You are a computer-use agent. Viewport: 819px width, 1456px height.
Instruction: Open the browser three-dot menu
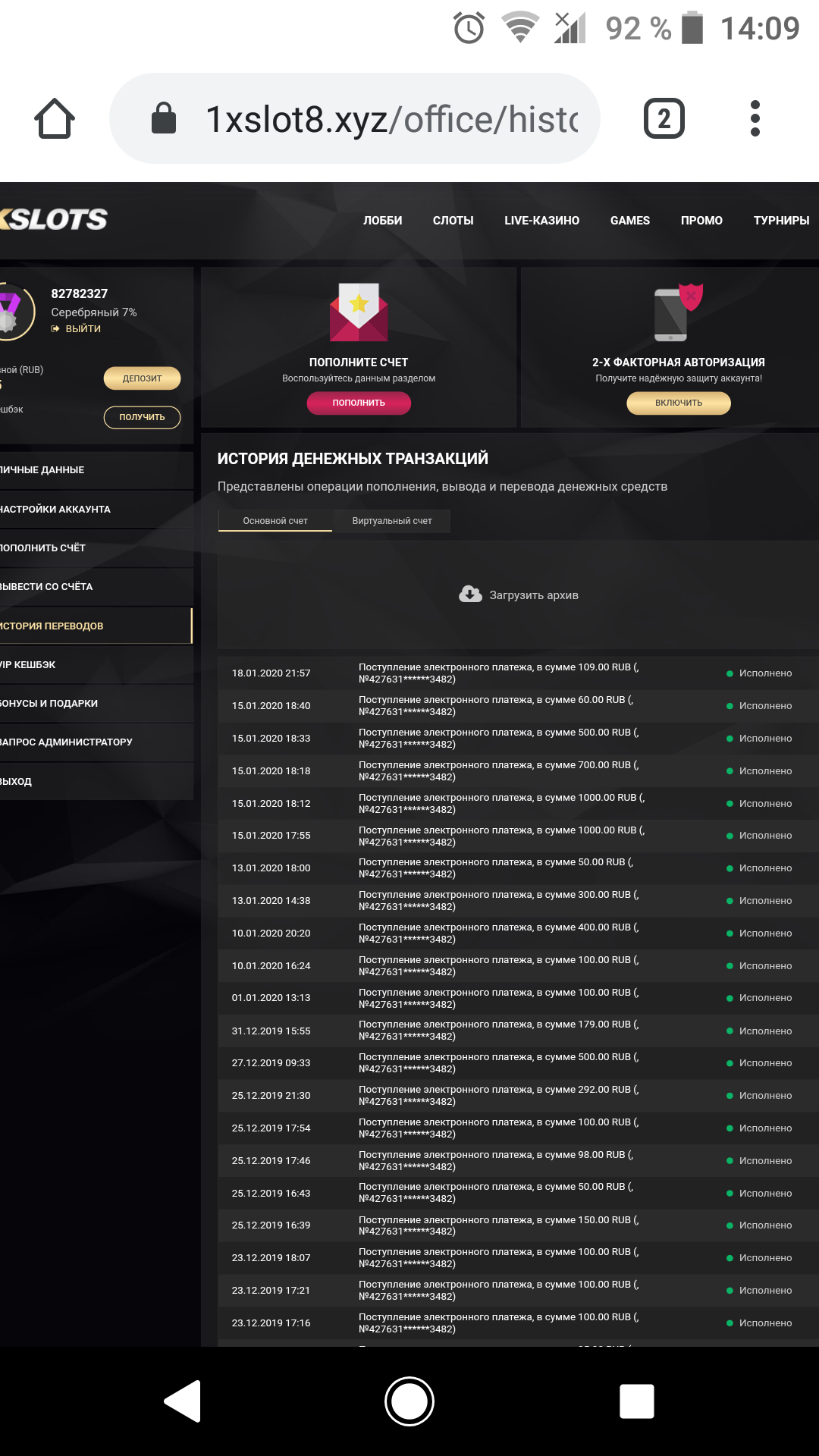pos(755,118)
